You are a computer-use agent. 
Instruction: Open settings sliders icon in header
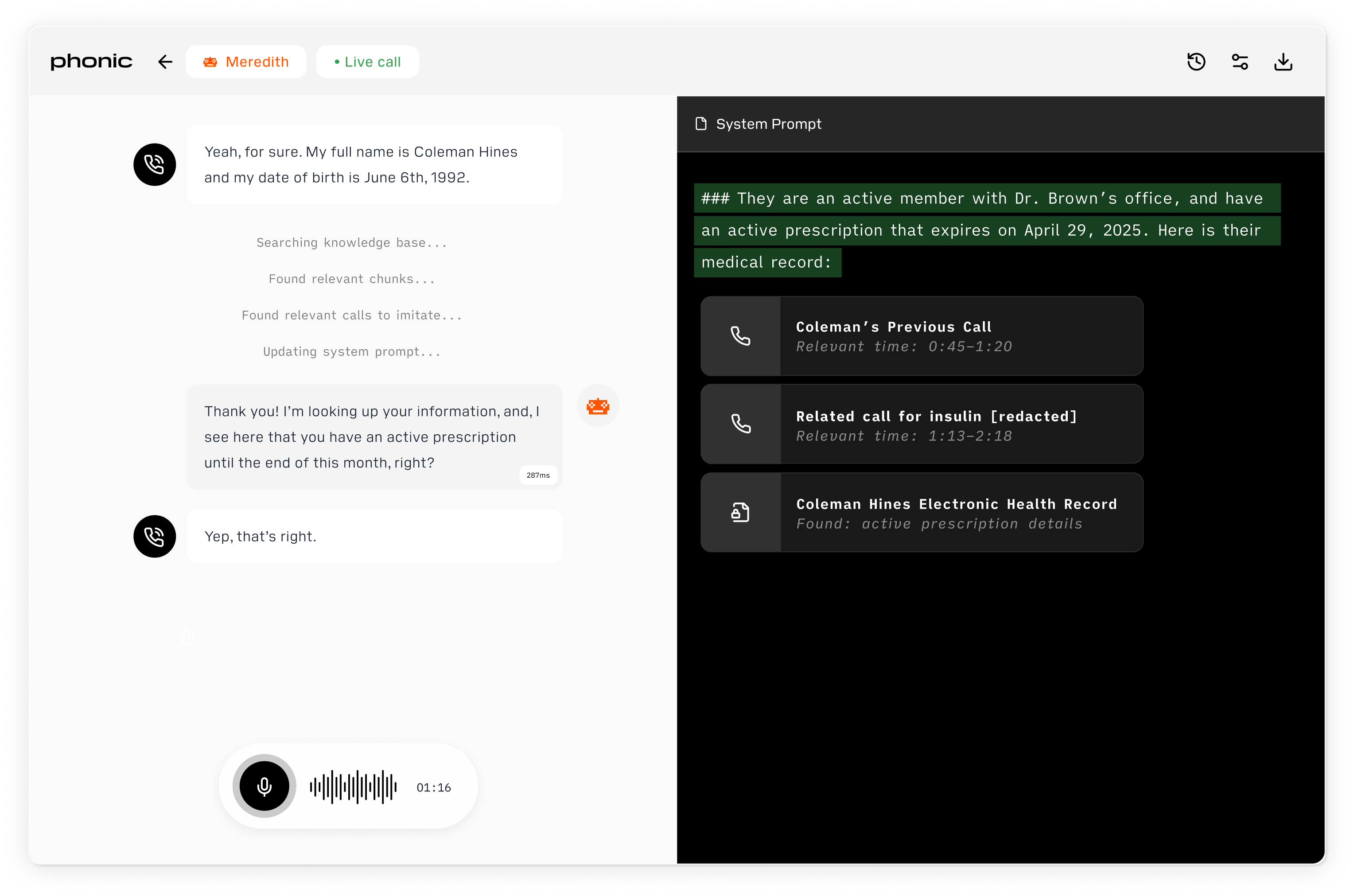click(1239, 62)
